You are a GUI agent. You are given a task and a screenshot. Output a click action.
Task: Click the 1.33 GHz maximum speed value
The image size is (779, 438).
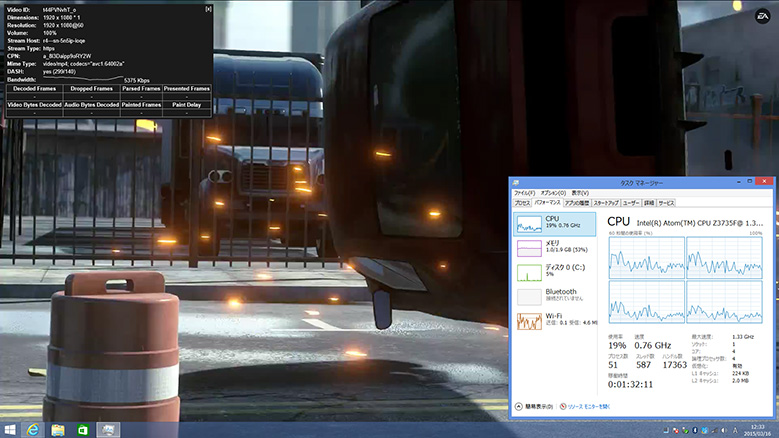743,337
